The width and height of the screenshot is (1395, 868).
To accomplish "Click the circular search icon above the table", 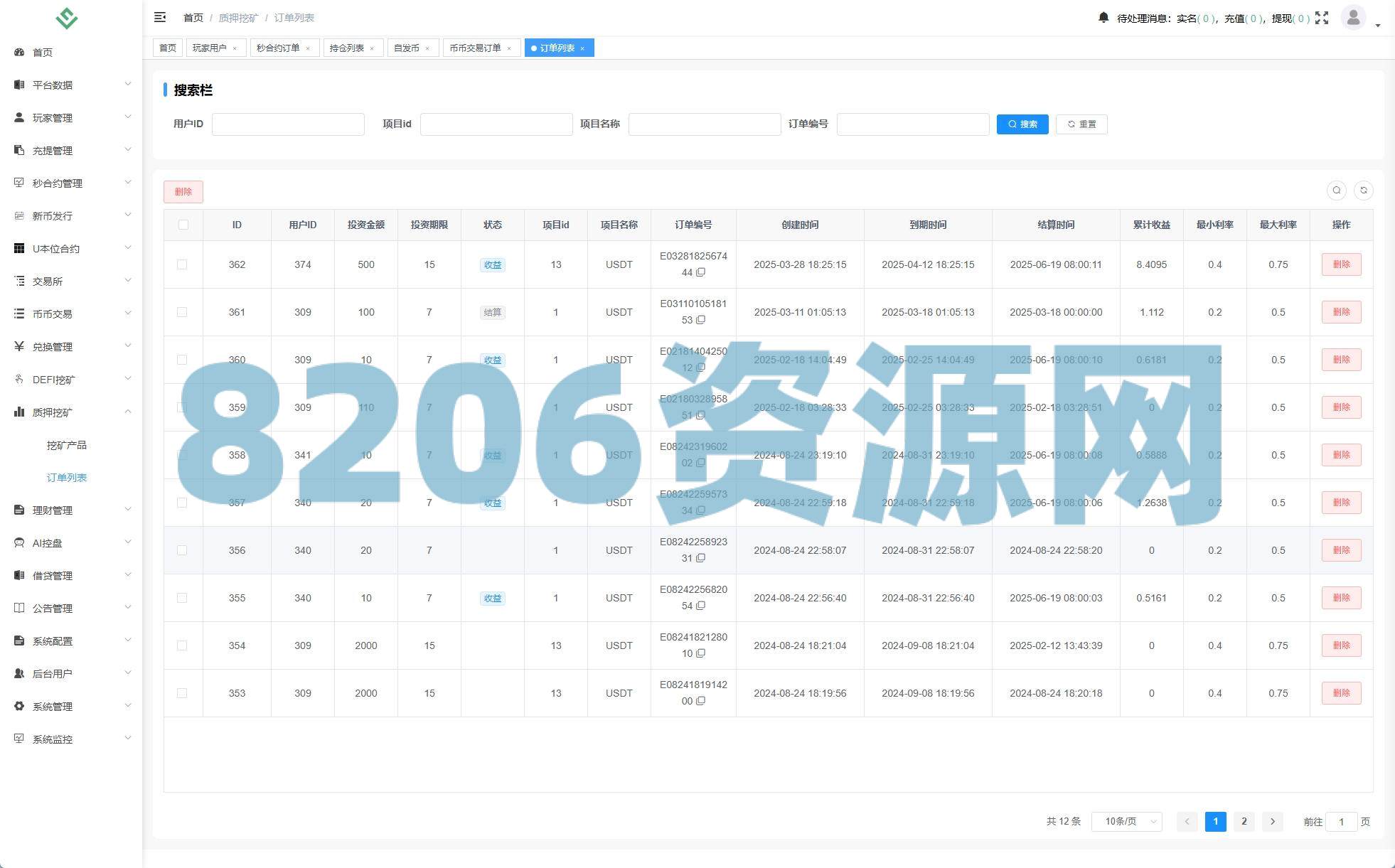I will pos(1336,191).
